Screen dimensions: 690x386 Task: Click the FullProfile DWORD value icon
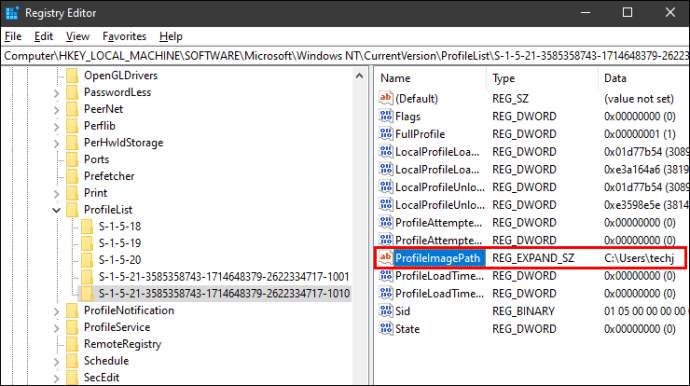385,133
